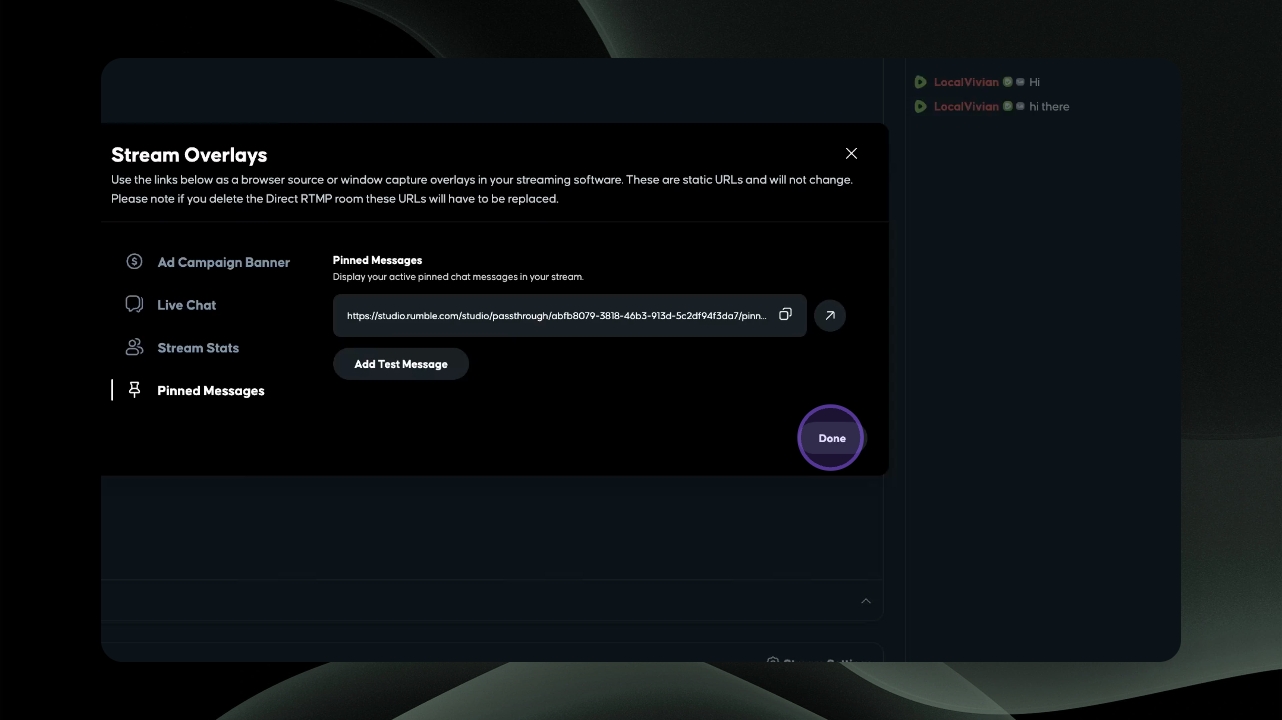This screenshot has height=720, width=1282.
Task: Select the Stream Stats tab
Action: click(x=182, y=348)
